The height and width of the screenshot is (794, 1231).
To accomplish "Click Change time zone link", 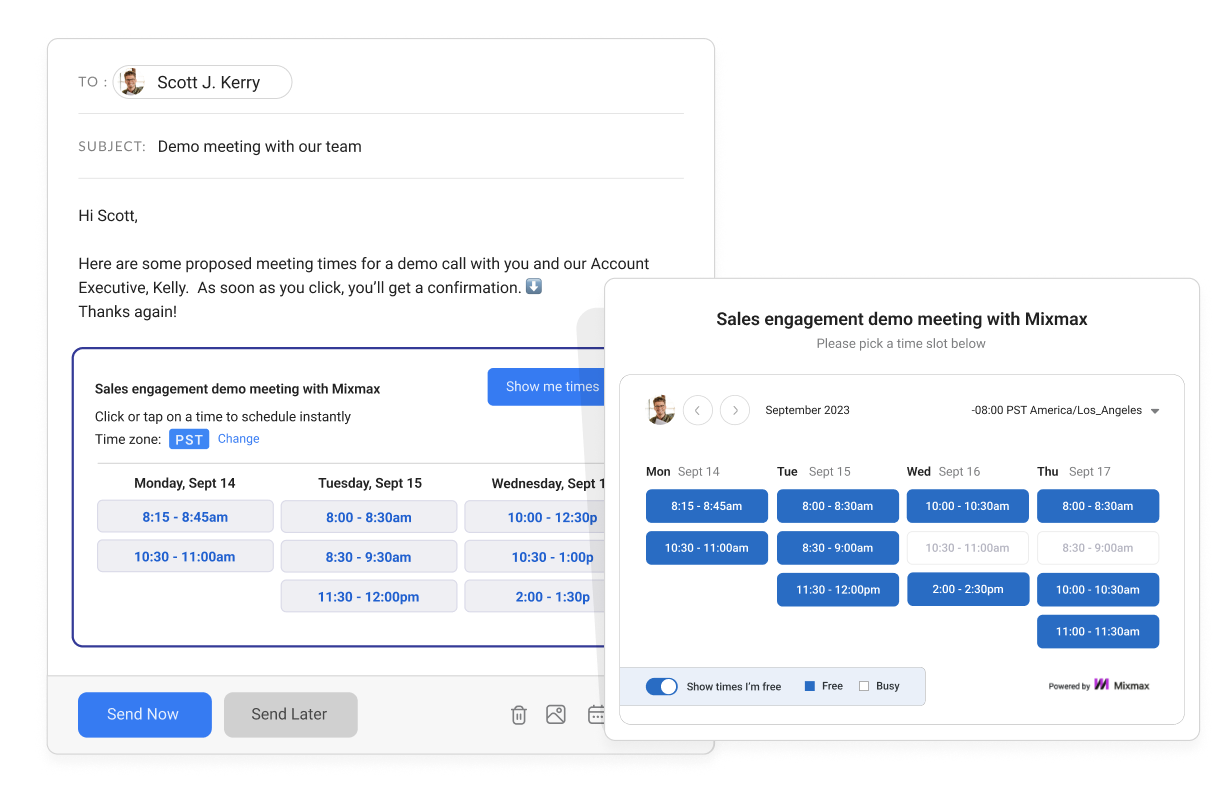I will click(x=239, y=439).
